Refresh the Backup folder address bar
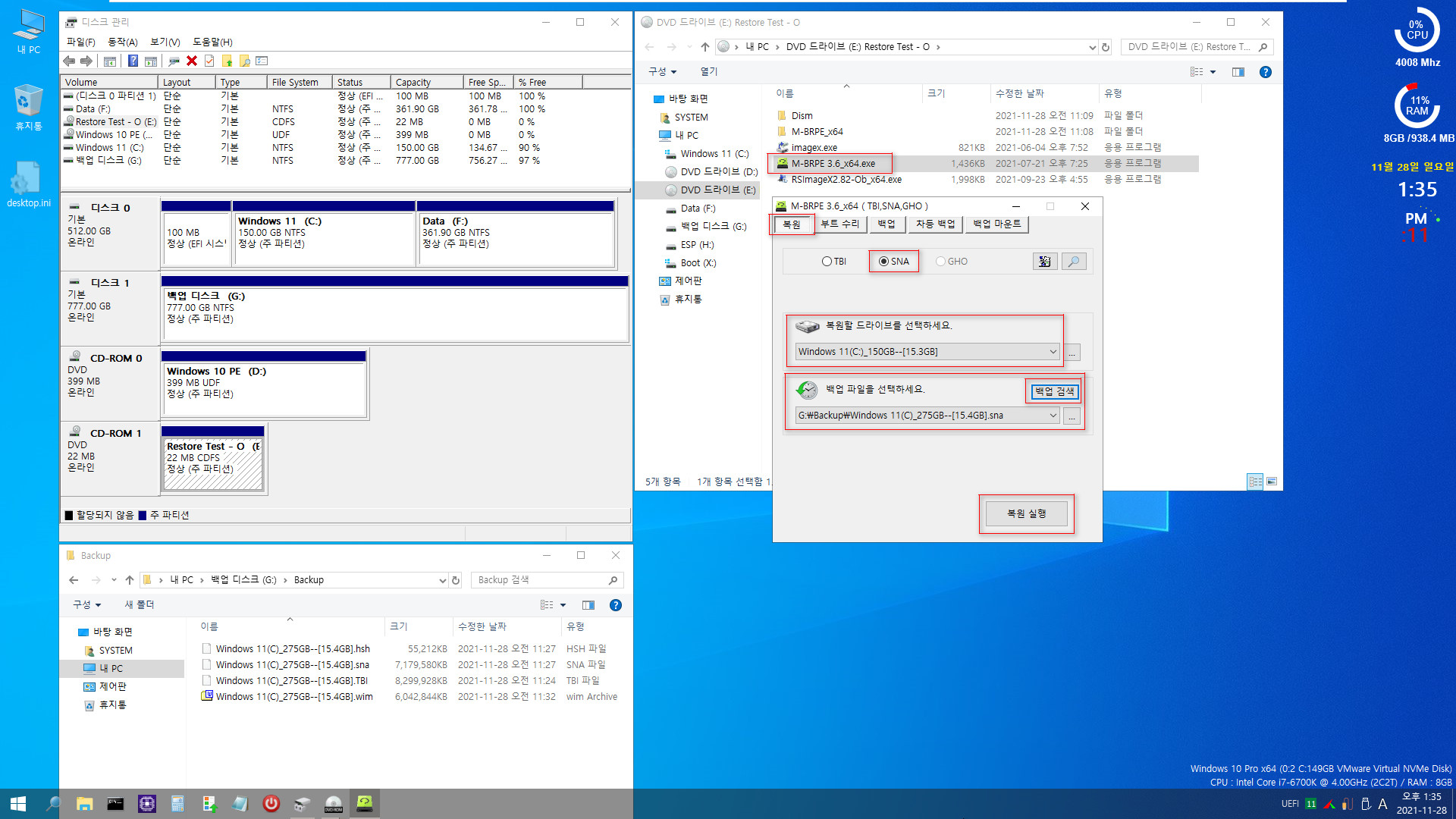The image size is (1456, 819). [456, 580]
